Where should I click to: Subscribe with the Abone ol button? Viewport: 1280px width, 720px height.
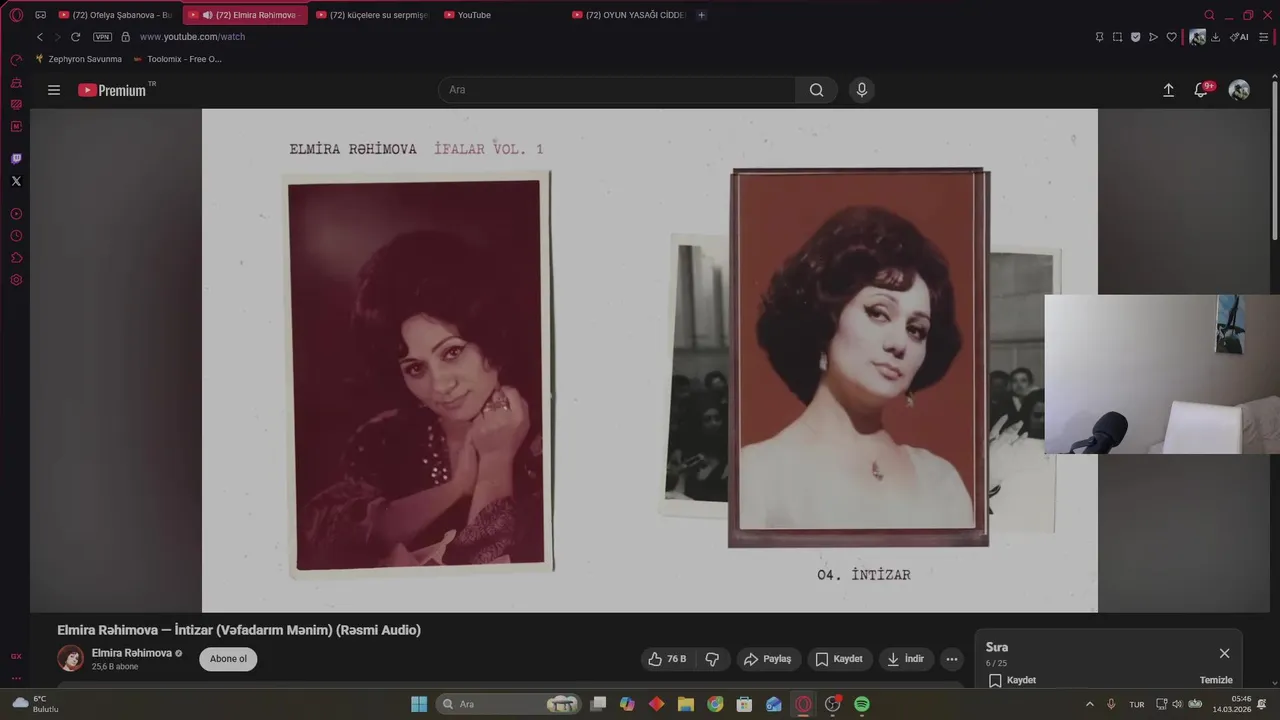[x=228, y=659]
